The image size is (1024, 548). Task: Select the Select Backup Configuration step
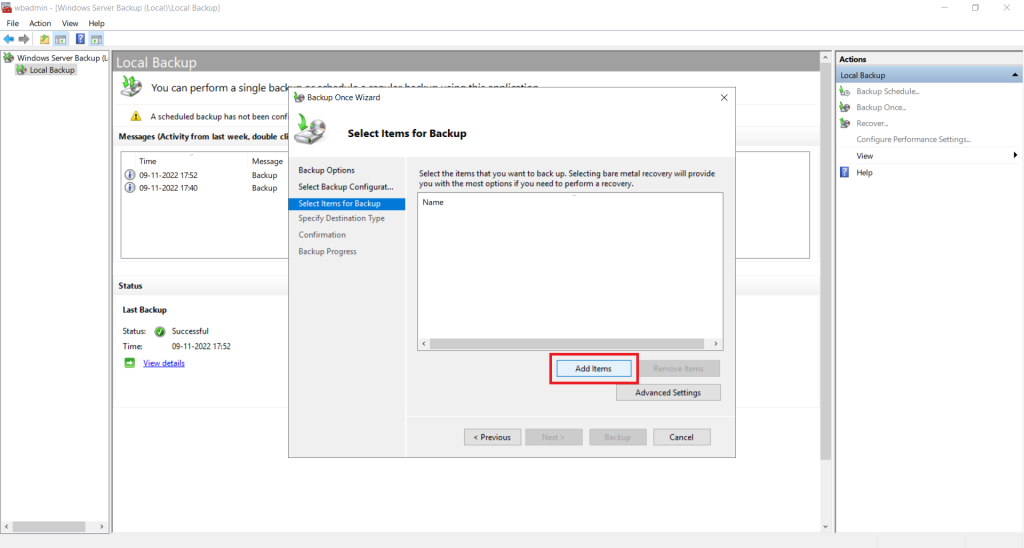coord(345,187)
